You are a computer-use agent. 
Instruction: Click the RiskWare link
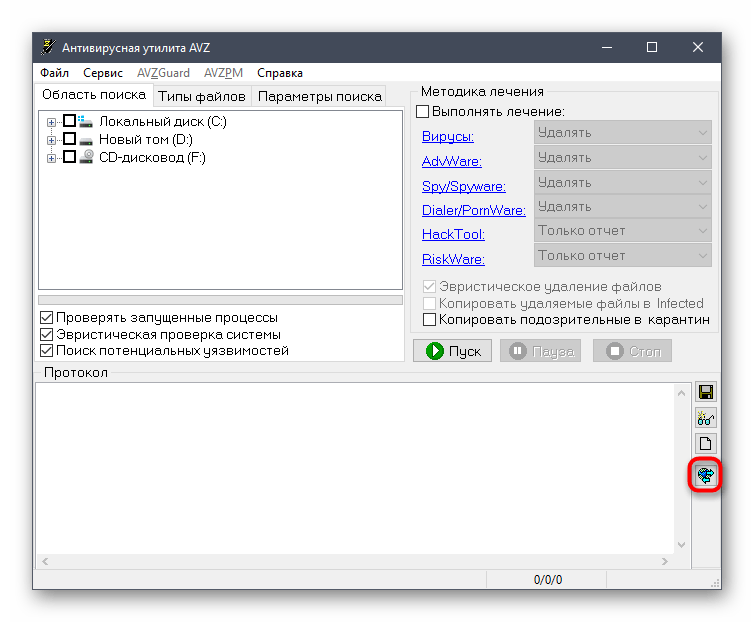pyautogui.click(x=453, y=259)
